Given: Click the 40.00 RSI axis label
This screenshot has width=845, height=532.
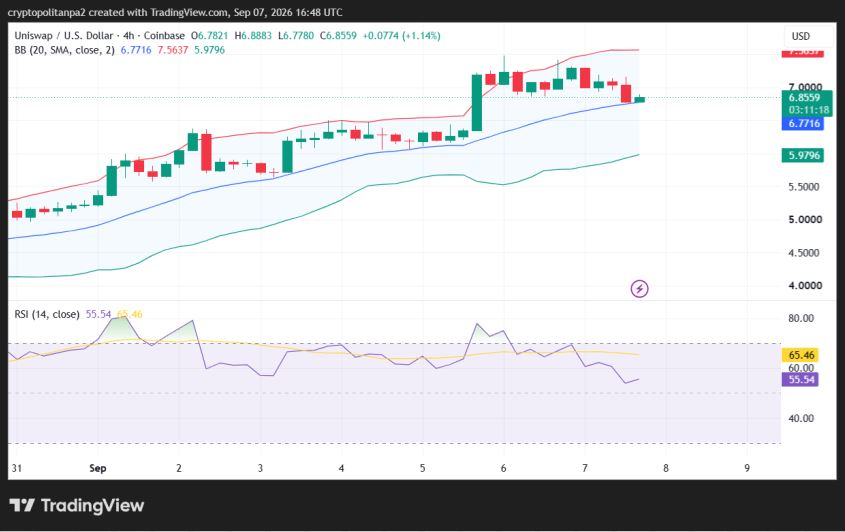Looking at the screenshot, I should (801, 418).
